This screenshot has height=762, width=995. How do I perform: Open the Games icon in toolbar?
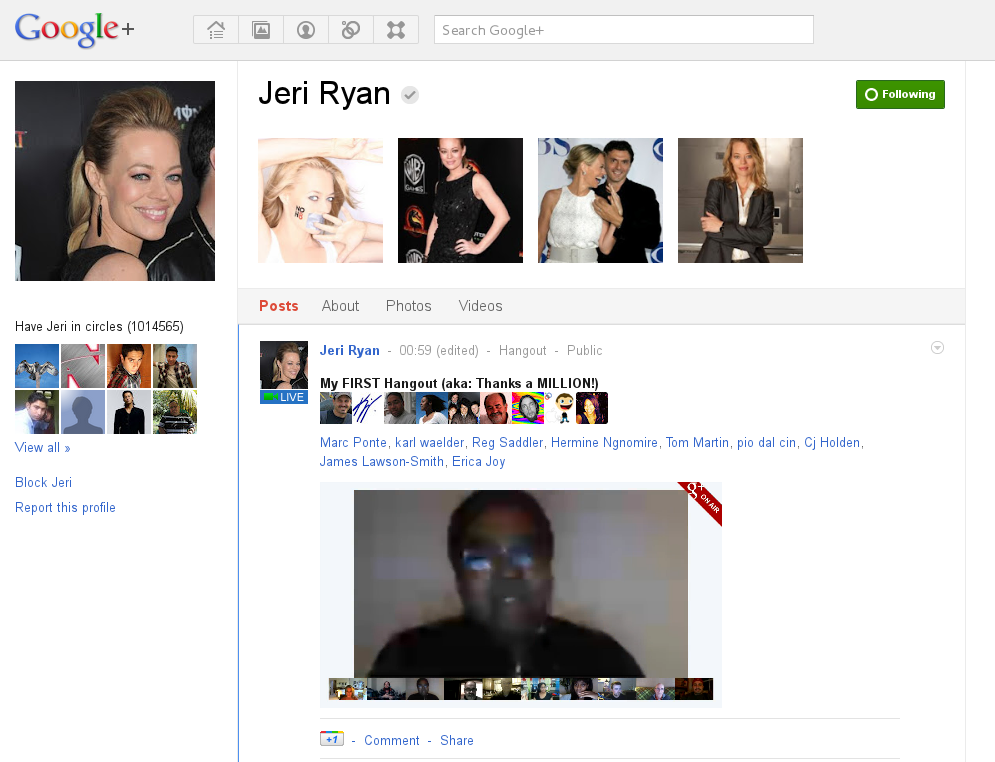point(396,30)
